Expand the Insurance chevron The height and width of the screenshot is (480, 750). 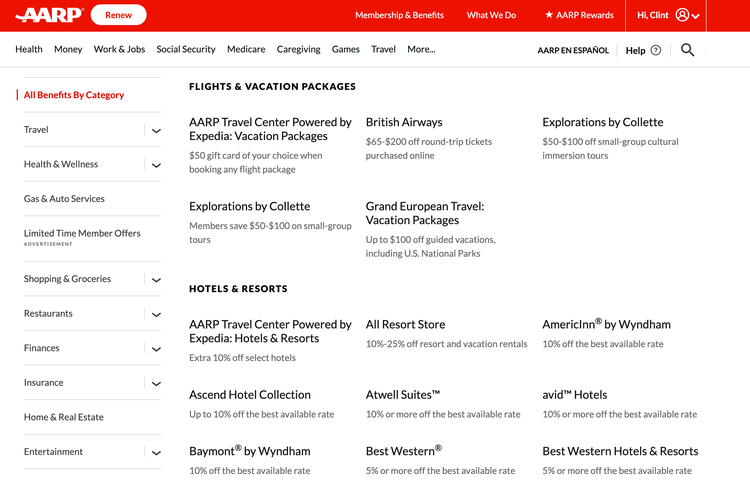[156, 383]
